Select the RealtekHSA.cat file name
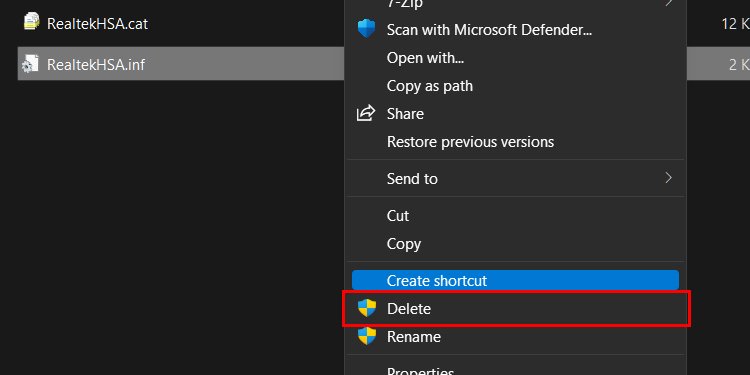 [98, 23]
